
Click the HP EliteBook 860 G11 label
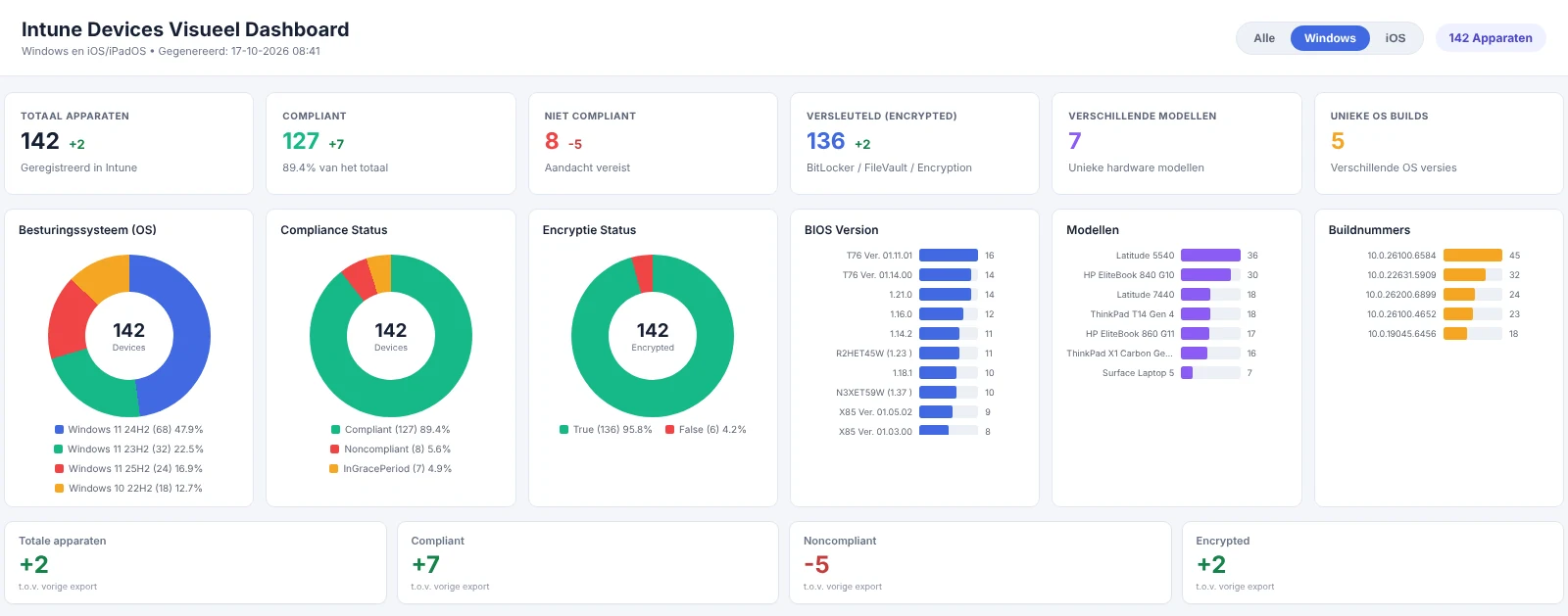click(x=1130, y=334)
